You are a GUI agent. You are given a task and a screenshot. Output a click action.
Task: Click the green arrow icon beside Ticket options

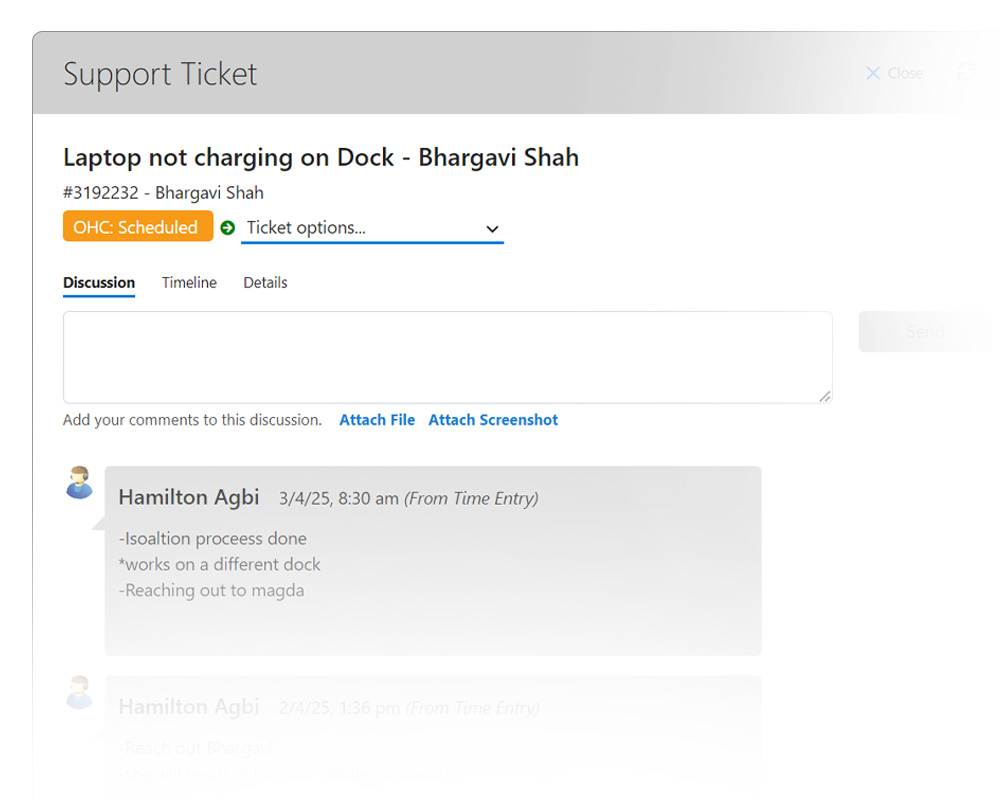(x=227, y=228)
